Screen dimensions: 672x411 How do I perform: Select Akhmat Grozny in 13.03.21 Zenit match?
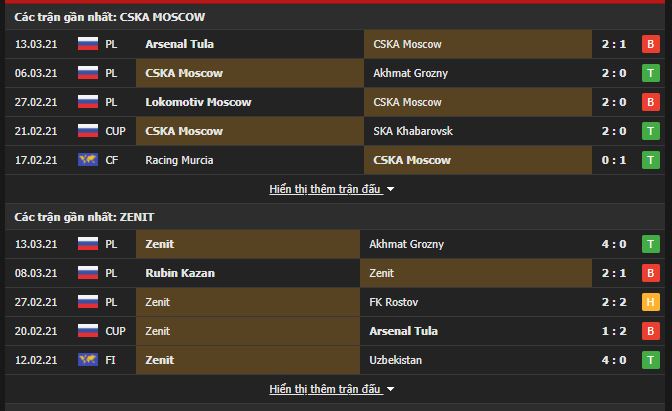tap(406, 244)
